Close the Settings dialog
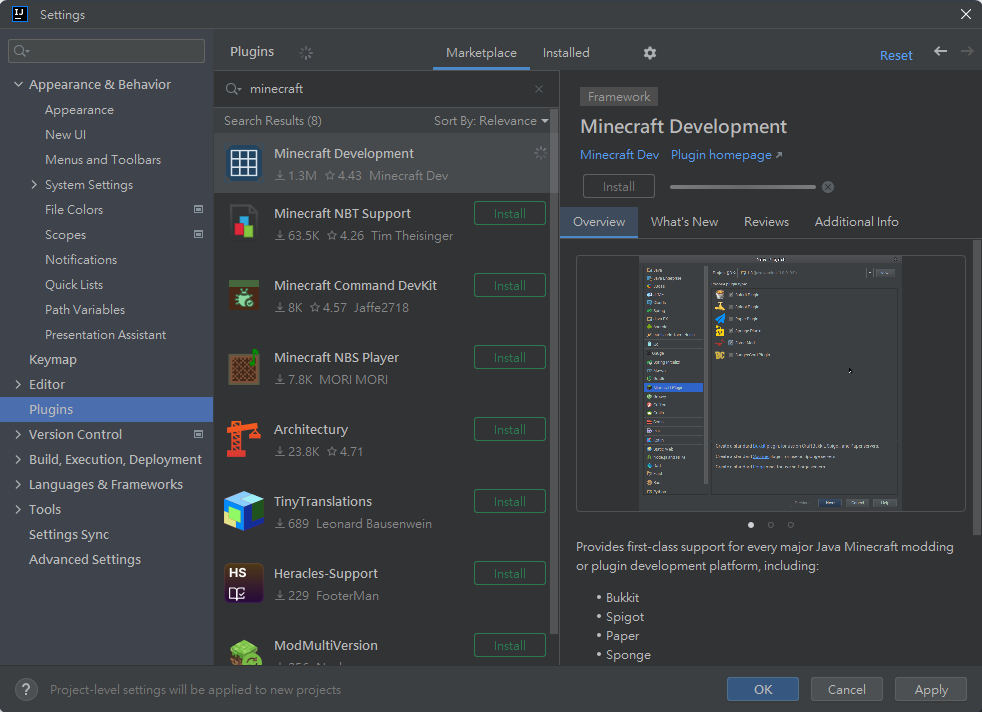The image size is (982, 712). click(x=966, y=14)
